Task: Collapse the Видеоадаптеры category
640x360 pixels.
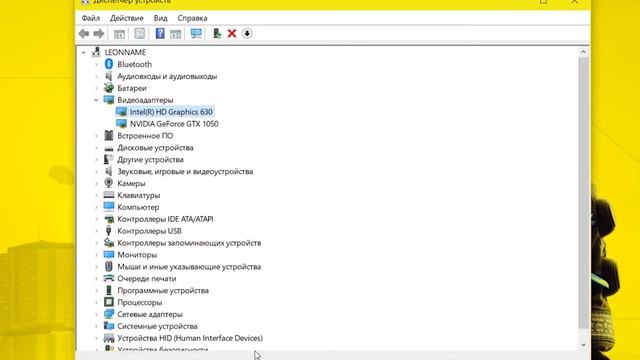Action: [96, 100]
